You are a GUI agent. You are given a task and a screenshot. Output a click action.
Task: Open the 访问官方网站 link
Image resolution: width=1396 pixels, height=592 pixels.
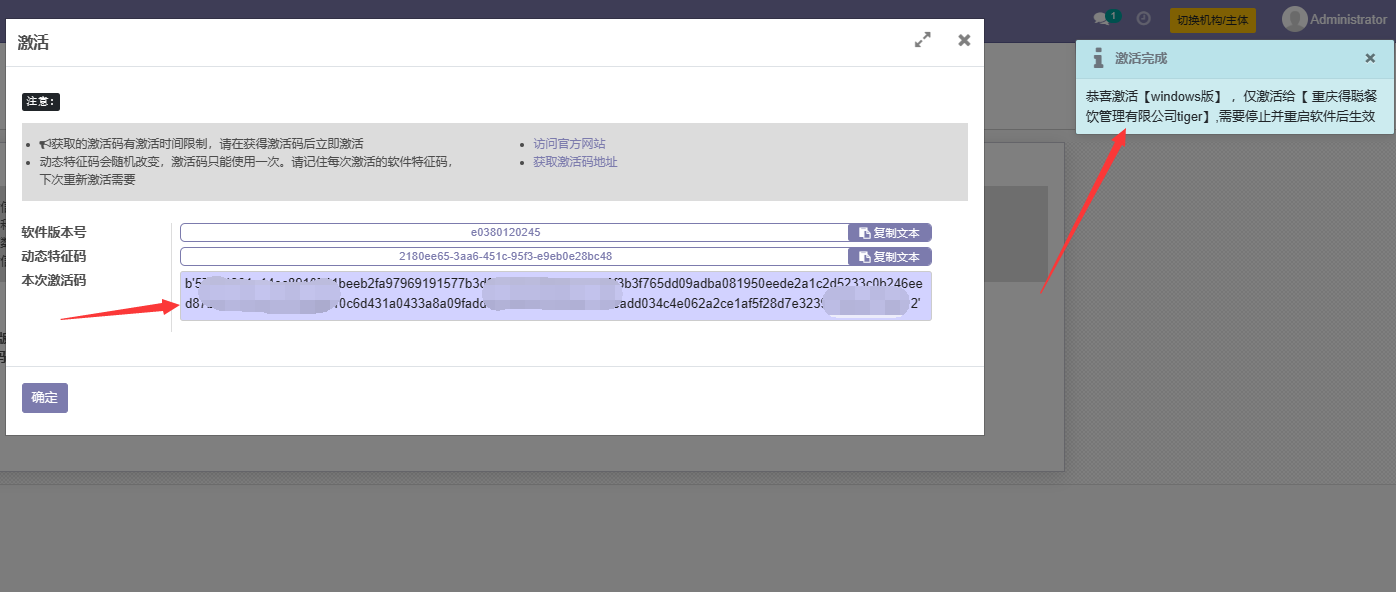coord(569,144)
